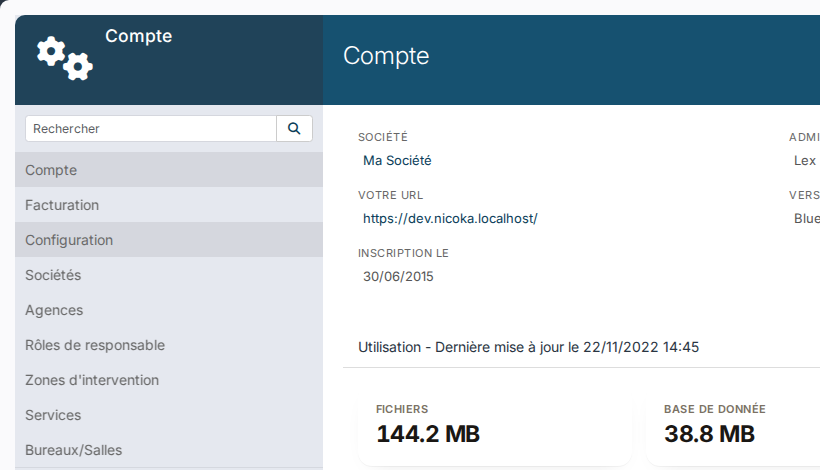Viewport: 820px width, 470px height.
Task: Open the Facturation sidebar entry
Action: [169, 205]
